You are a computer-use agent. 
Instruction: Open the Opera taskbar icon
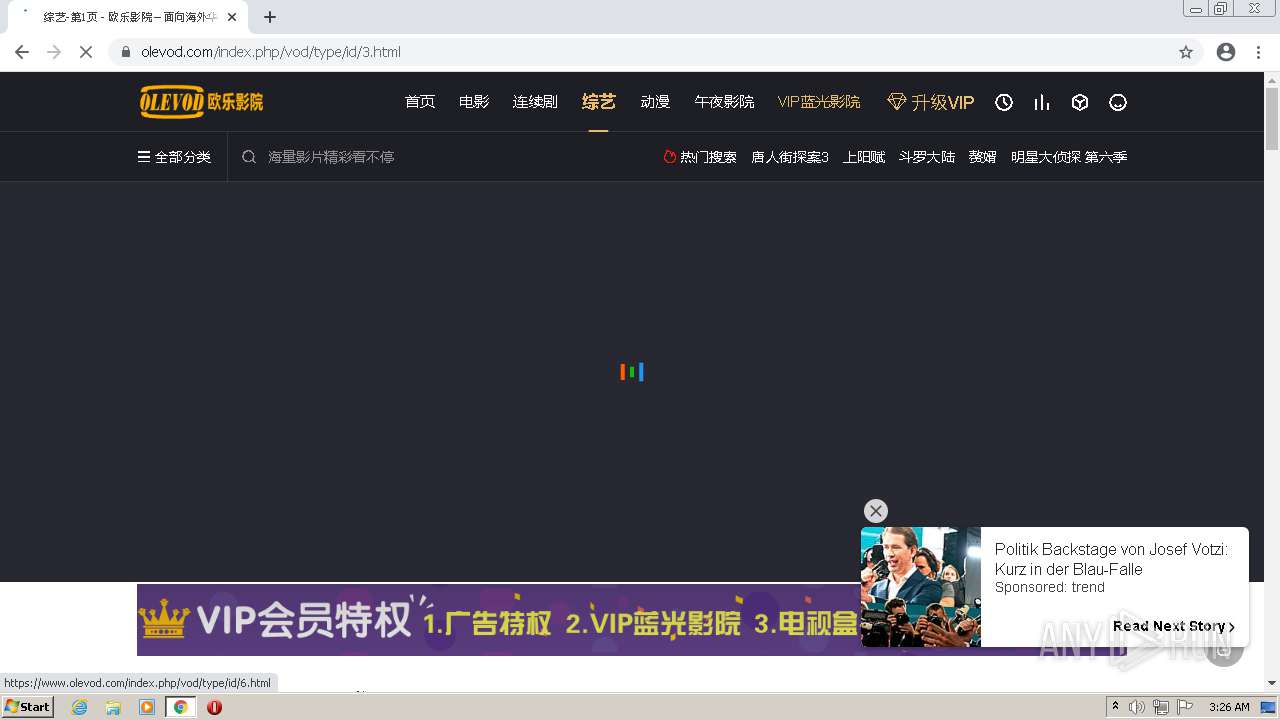pyautogui.click(x=214, y=707)
